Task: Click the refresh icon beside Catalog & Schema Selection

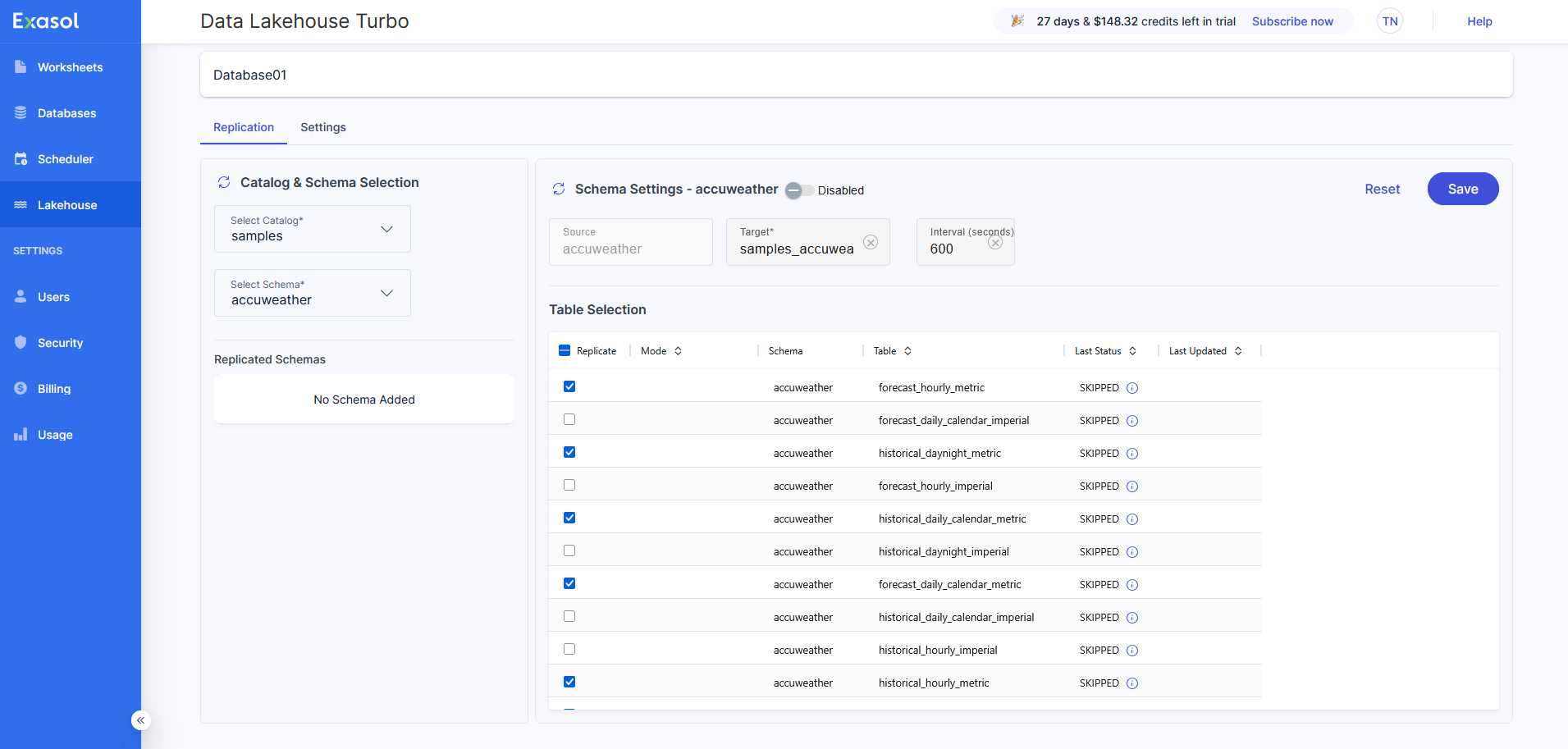Action: point(224,182)
